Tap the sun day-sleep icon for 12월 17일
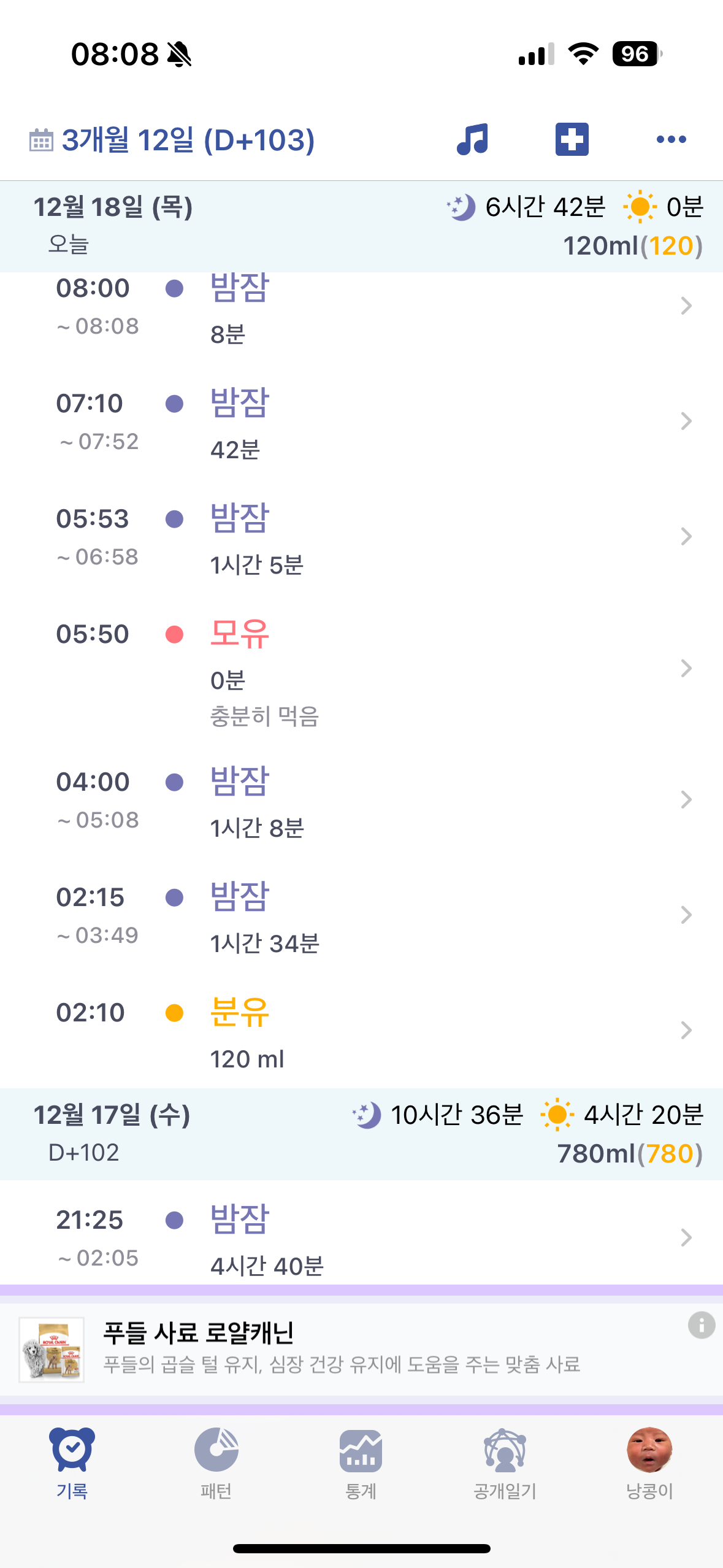 point(557,1115)
